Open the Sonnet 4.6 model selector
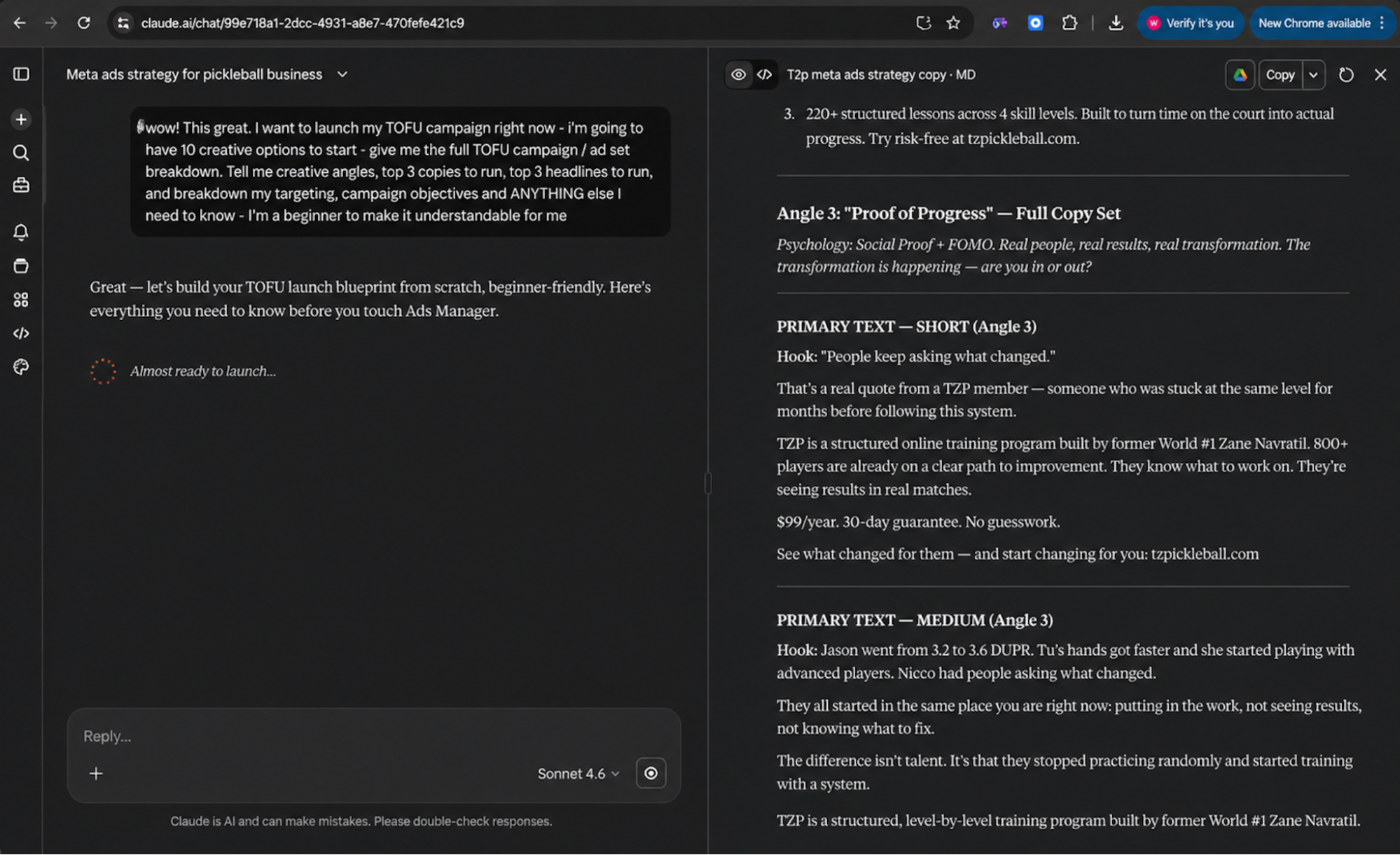Screen dimensions: 1400x855 578,774
